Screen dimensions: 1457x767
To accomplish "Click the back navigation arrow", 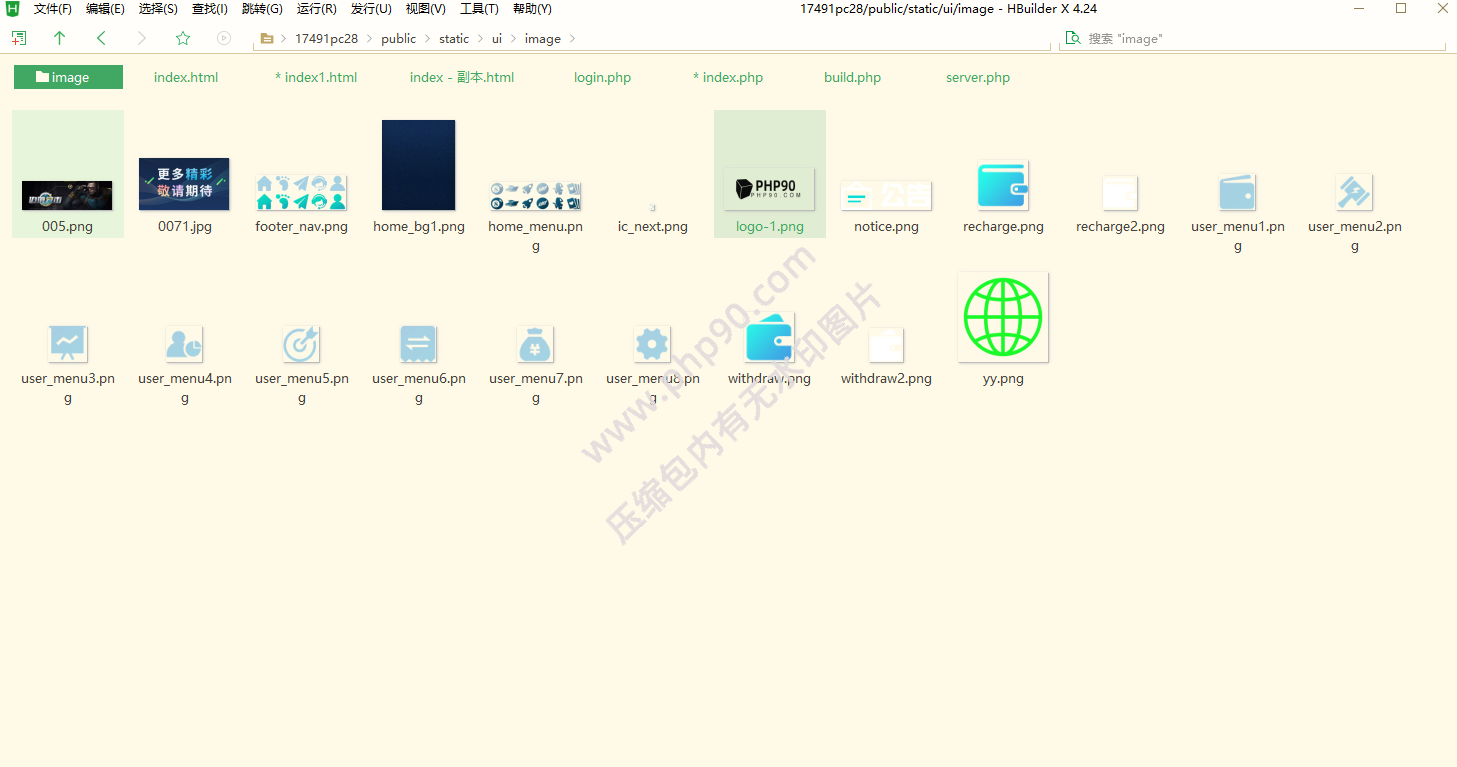I will (101, 38).
